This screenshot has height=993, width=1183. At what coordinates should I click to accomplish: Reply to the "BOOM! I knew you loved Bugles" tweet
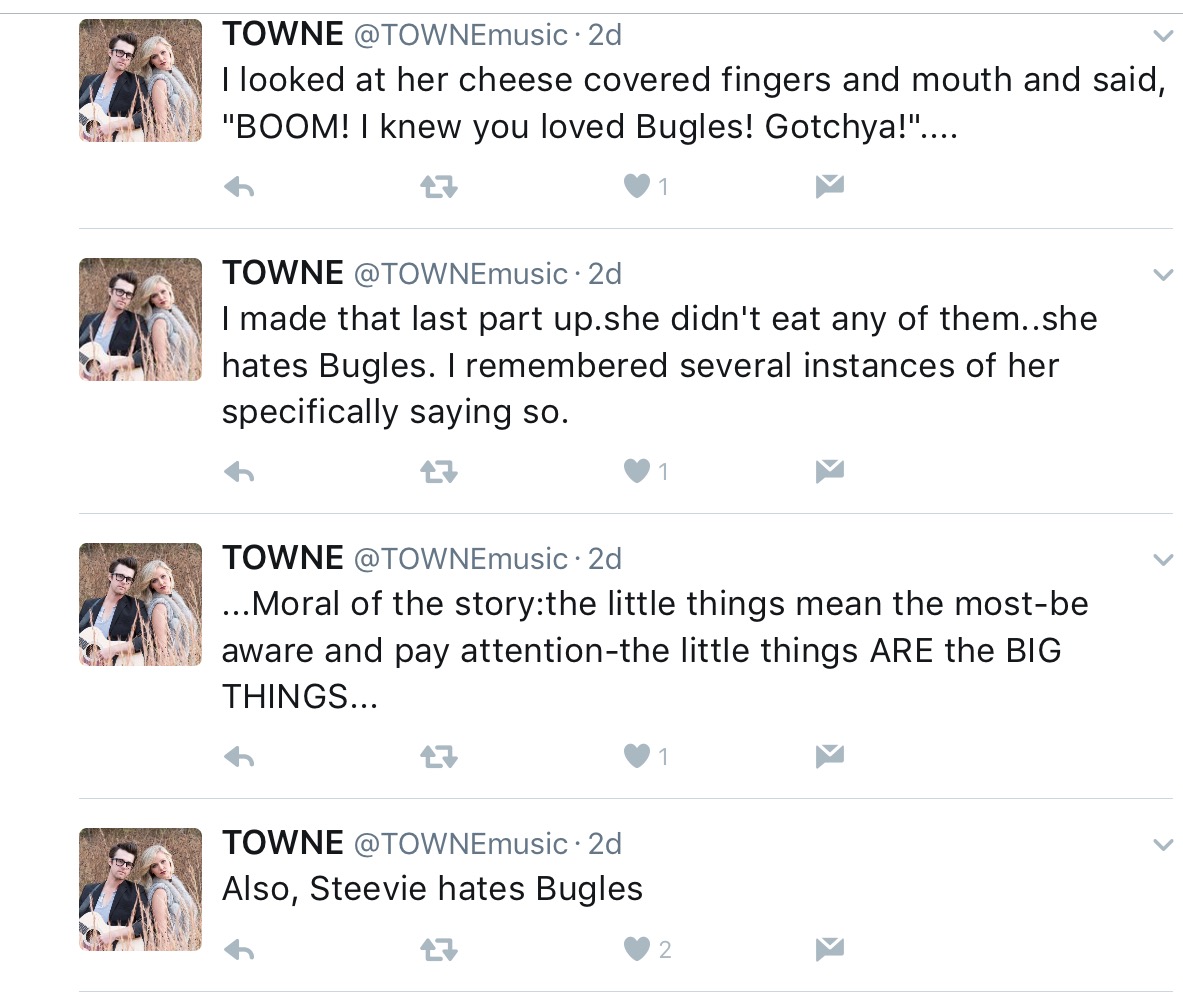pyautogui.click(x=239, y=186)
